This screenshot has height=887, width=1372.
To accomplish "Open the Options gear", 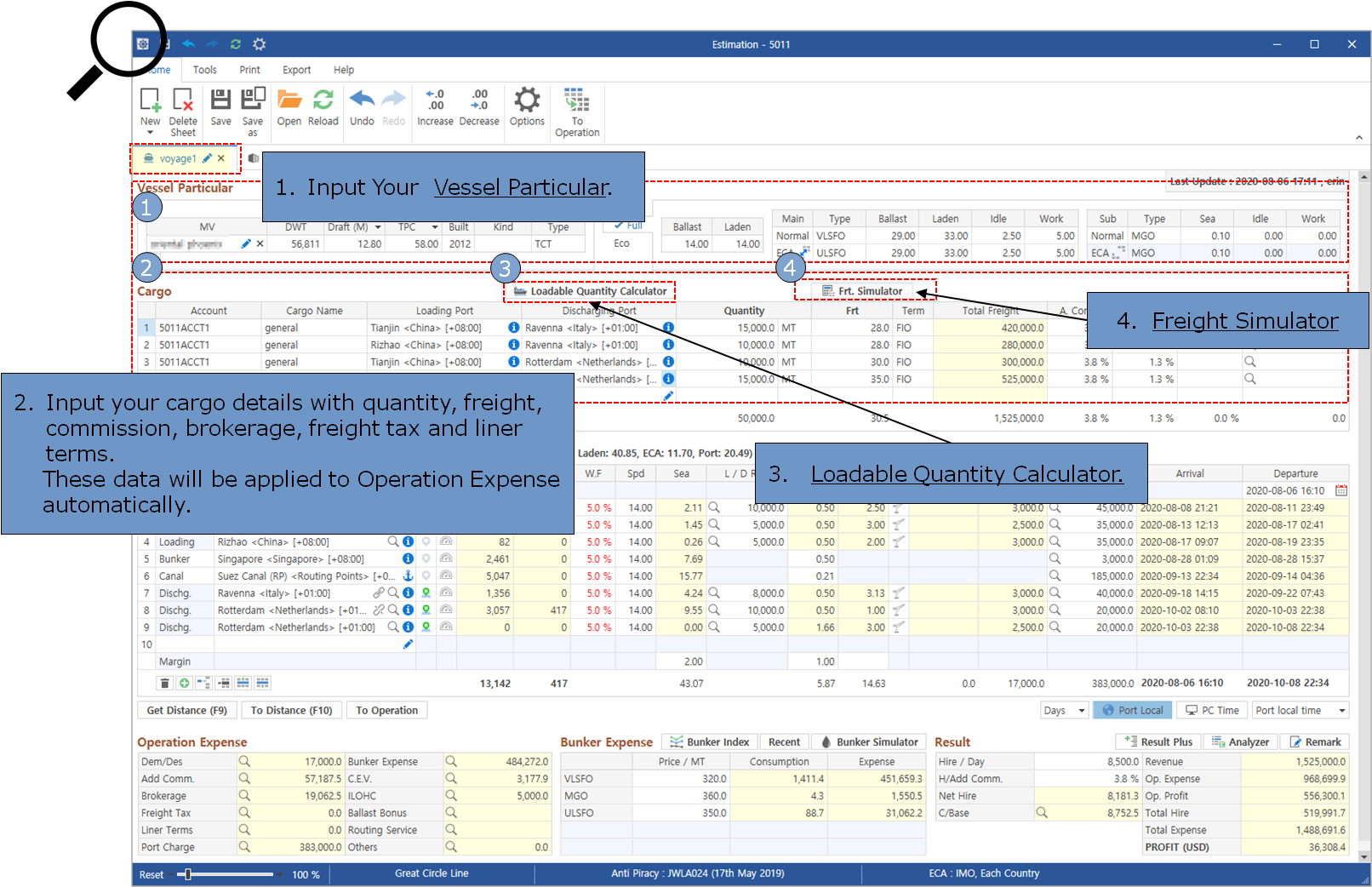I will 527,101.
